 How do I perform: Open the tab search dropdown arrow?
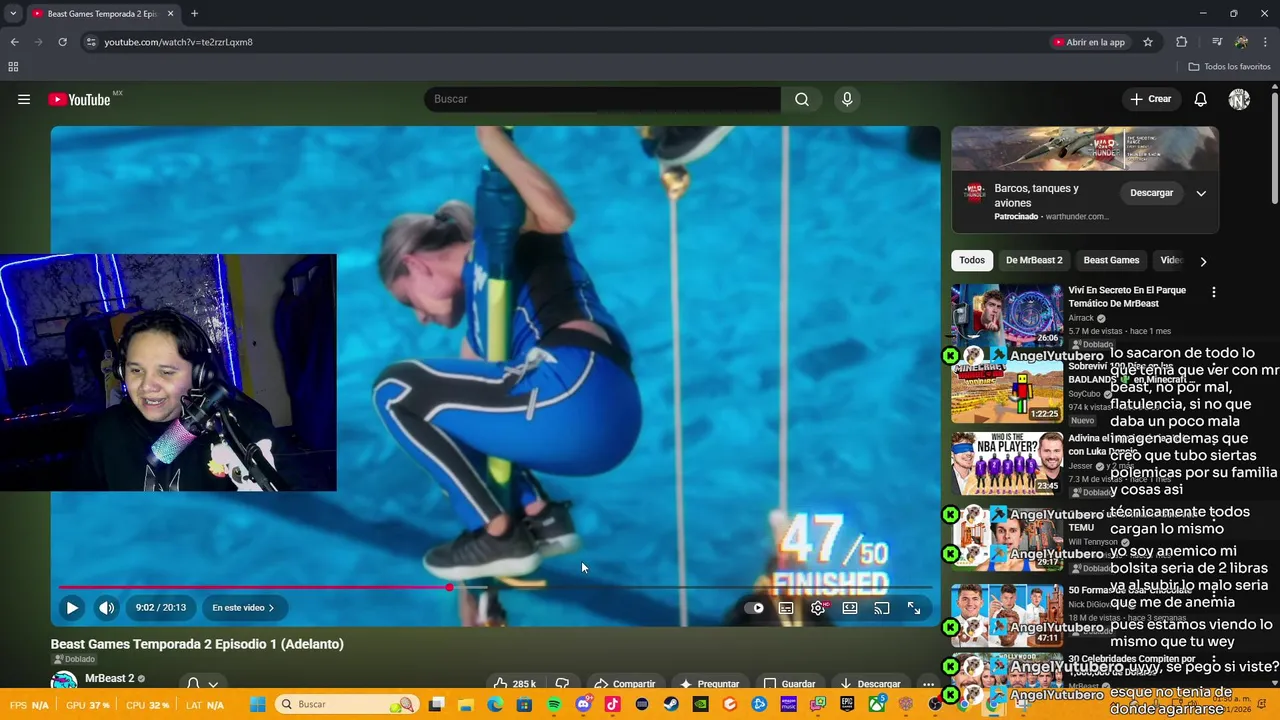(x=14, y=14)
